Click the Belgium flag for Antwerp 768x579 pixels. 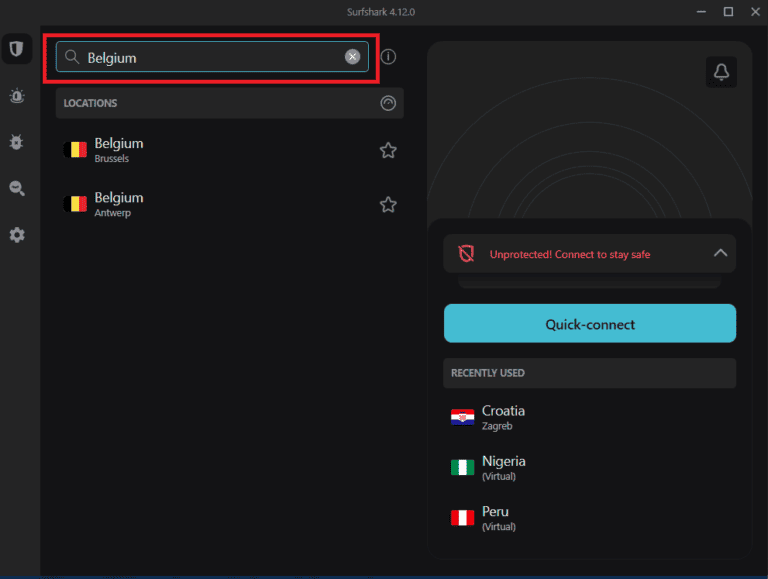(x=75, y=204)
